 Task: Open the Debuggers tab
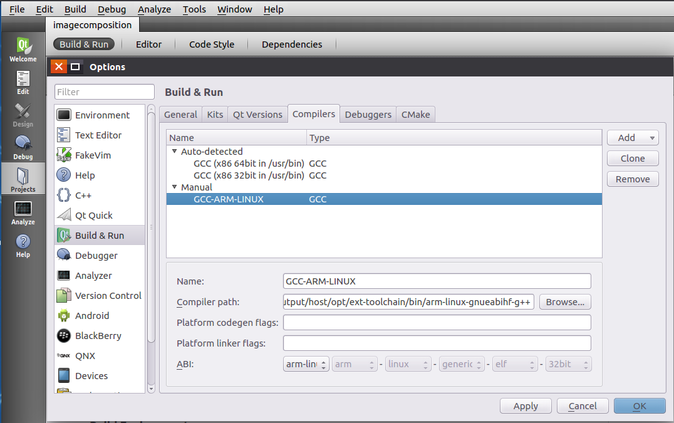point(369,115)
